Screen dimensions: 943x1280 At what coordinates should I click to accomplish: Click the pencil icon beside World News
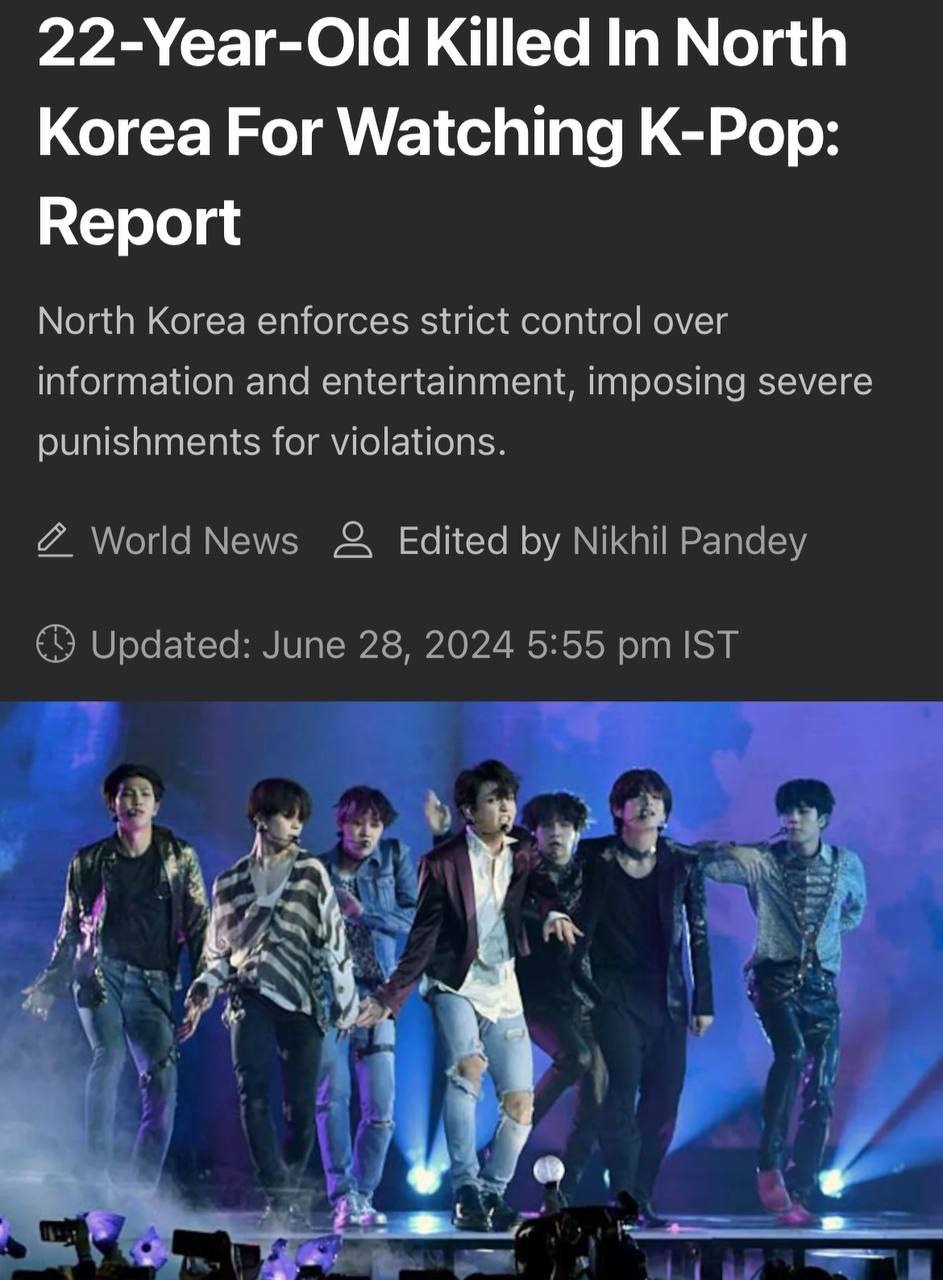pos(55,541)
